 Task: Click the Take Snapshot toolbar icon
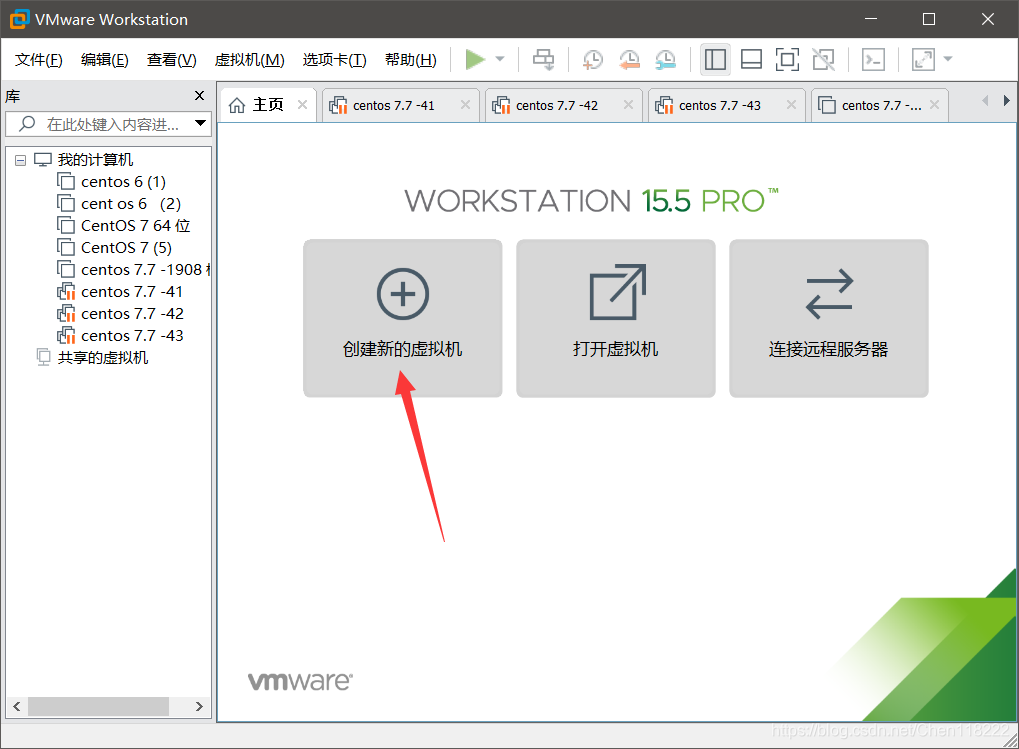(593, 59)
